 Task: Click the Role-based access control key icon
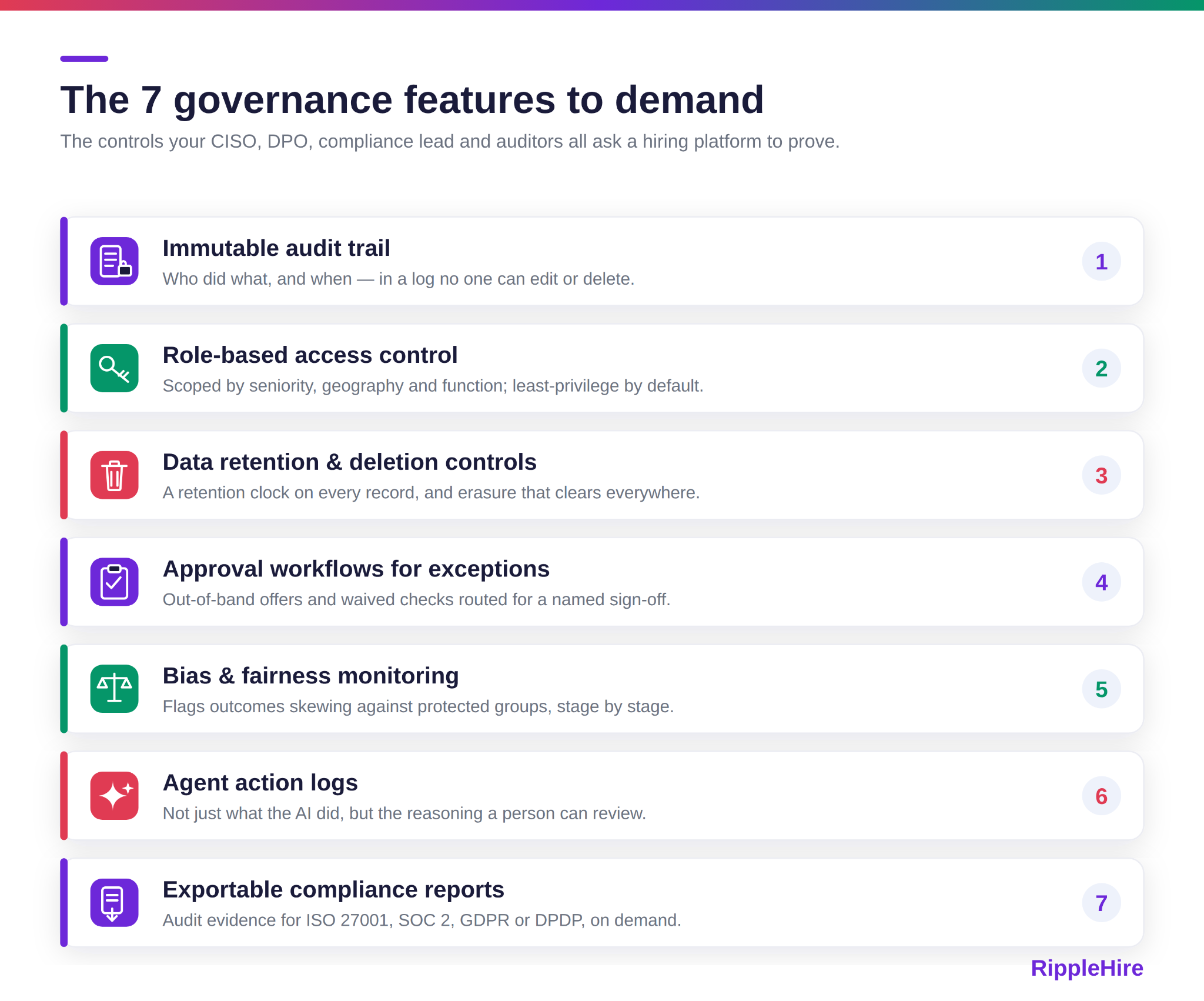(x=114, y=368)
